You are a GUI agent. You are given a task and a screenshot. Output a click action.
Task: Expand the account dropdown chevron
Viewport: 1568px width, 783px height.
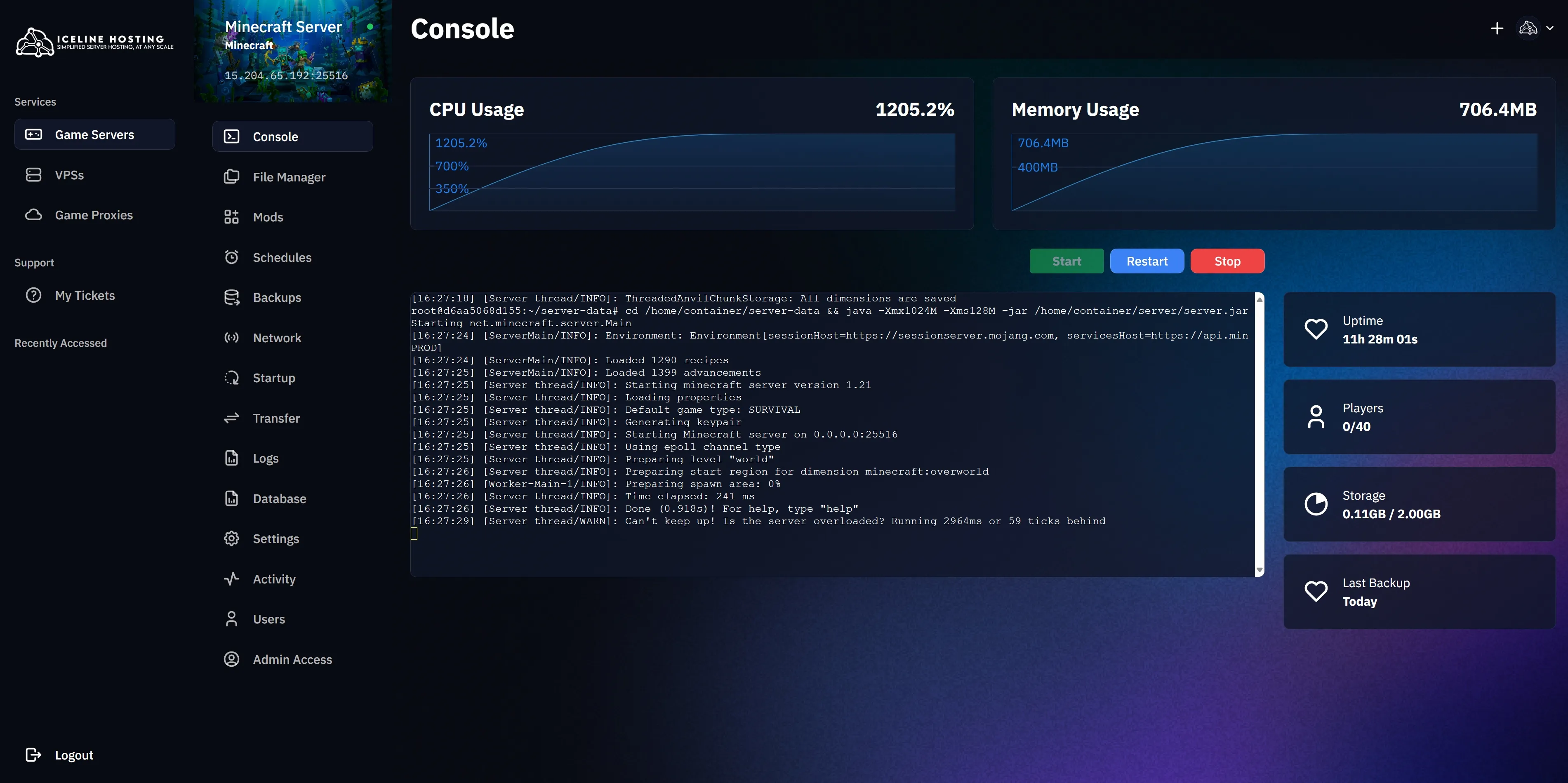(x=1550, y=28)
